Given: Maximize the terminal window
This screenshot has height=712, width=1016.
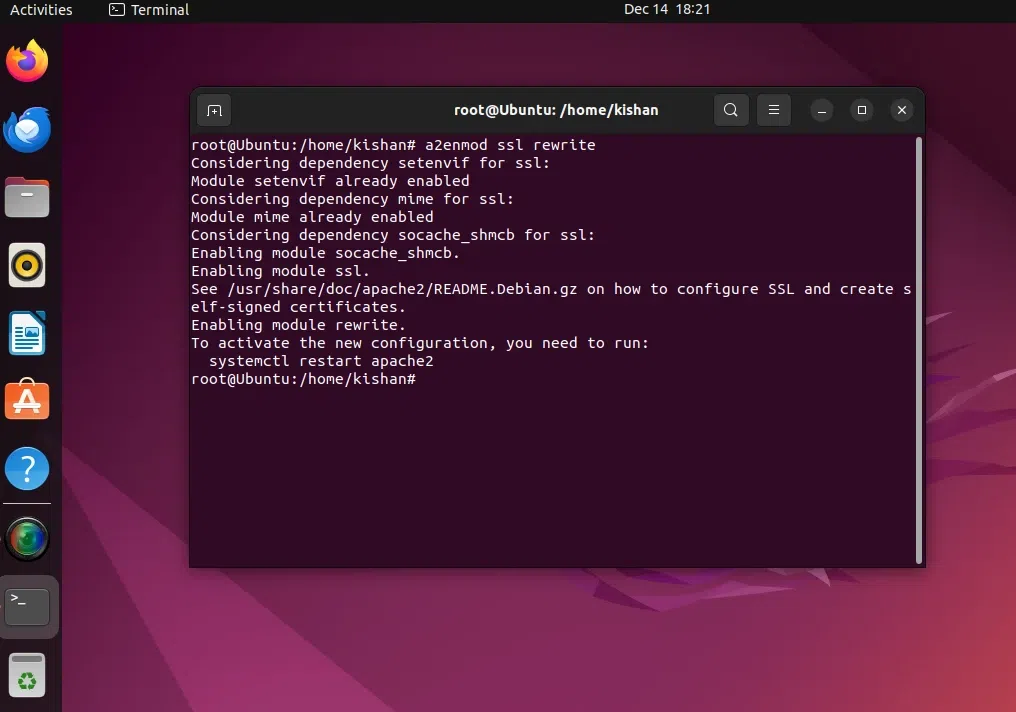Looking at the screenshot, I should click(862, 110).
